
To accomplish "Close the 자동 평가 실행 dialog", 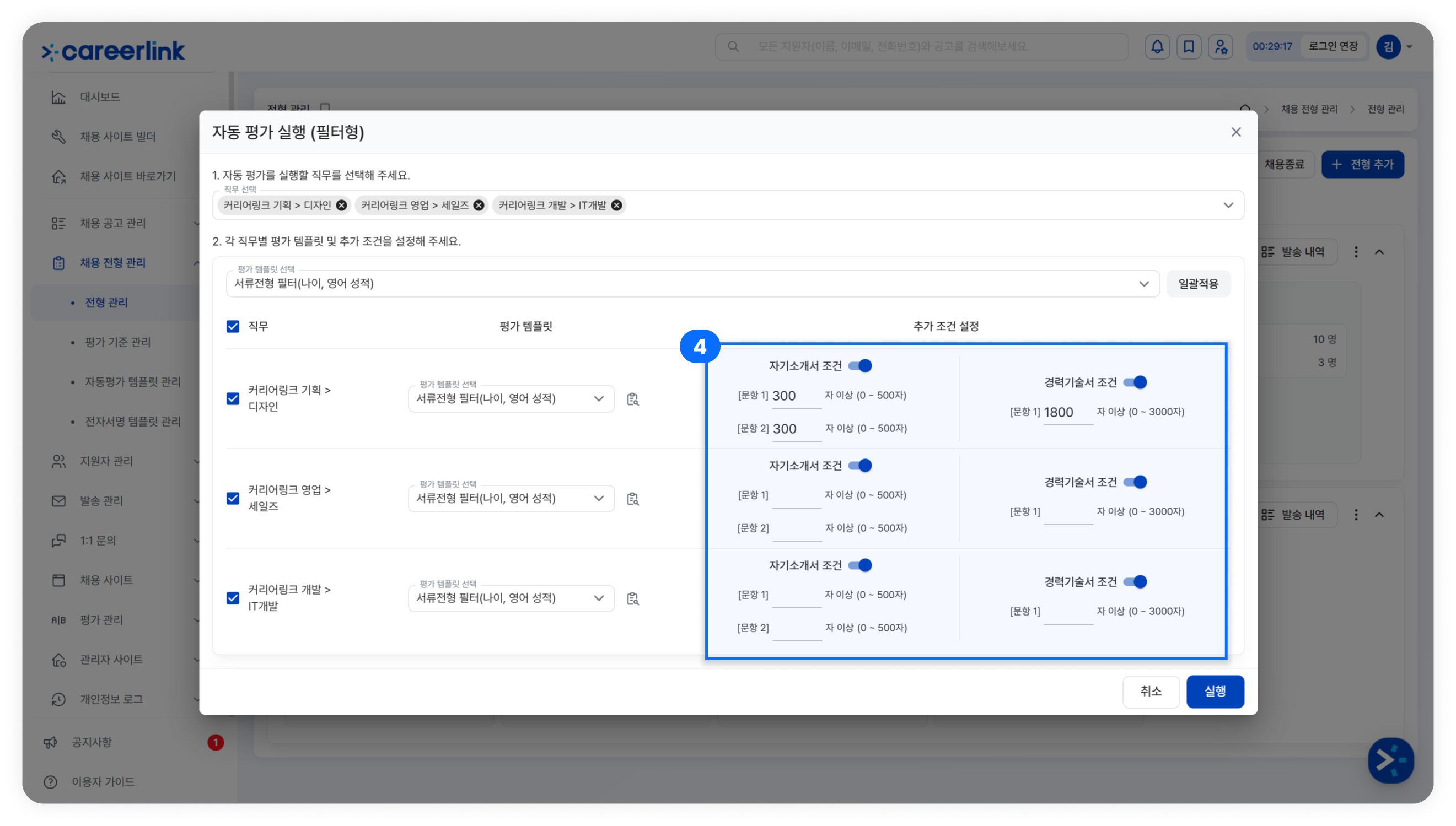I will (1236, 132).
